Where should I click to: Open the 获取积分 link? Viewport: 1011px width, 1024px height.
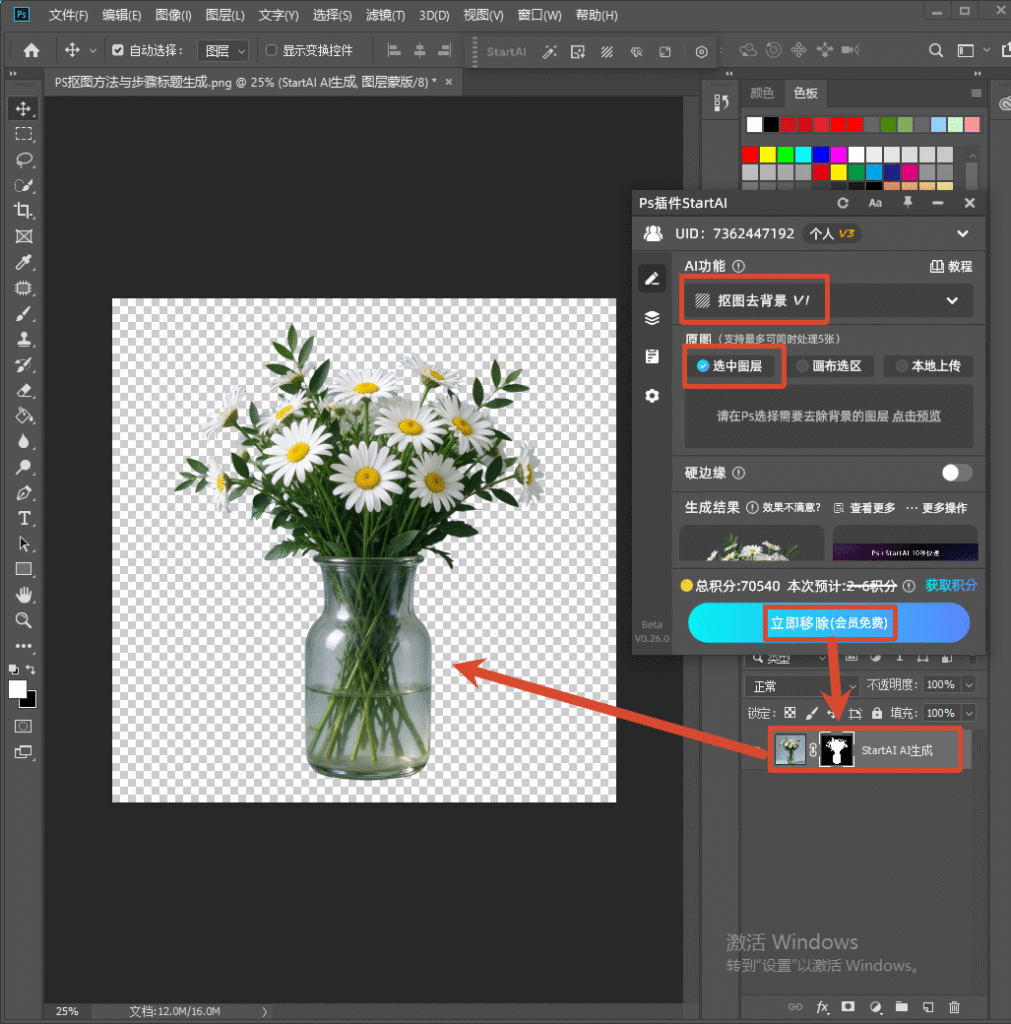pos(951,586)
